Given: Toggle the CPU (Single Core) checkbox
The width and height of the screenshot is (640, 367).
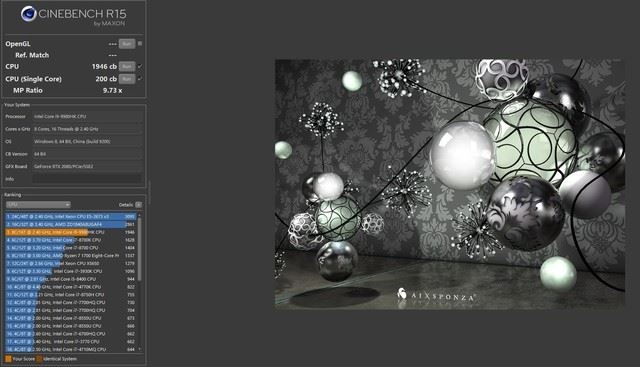Looking at the screenshot, I should point(140,78).
